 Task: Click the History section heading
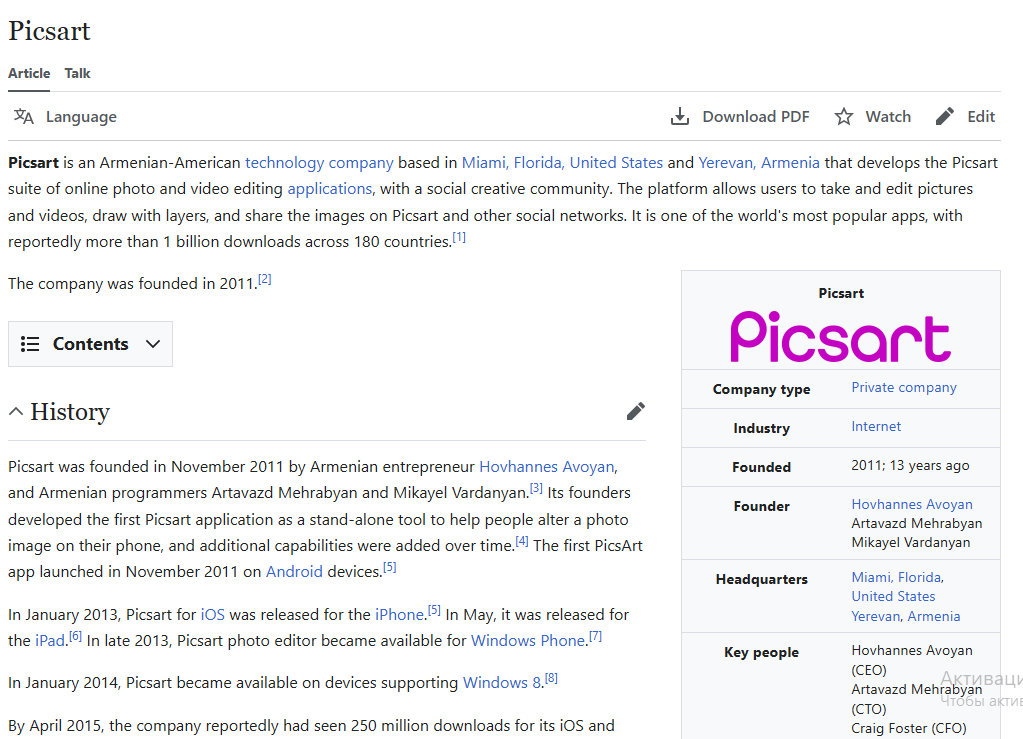[x=70, y=412]
